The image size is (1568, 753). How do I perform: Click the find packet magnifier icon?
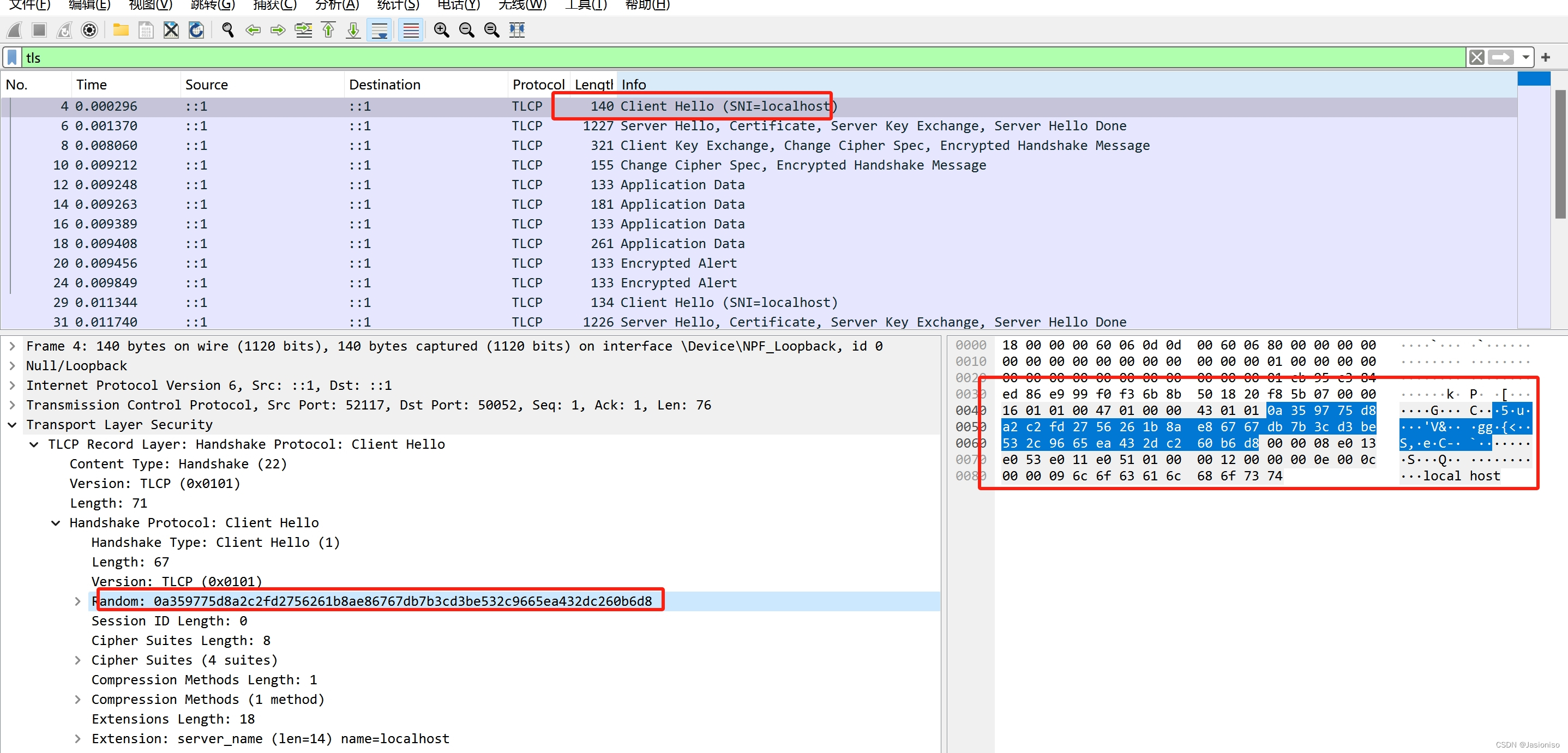click(227, 30)
